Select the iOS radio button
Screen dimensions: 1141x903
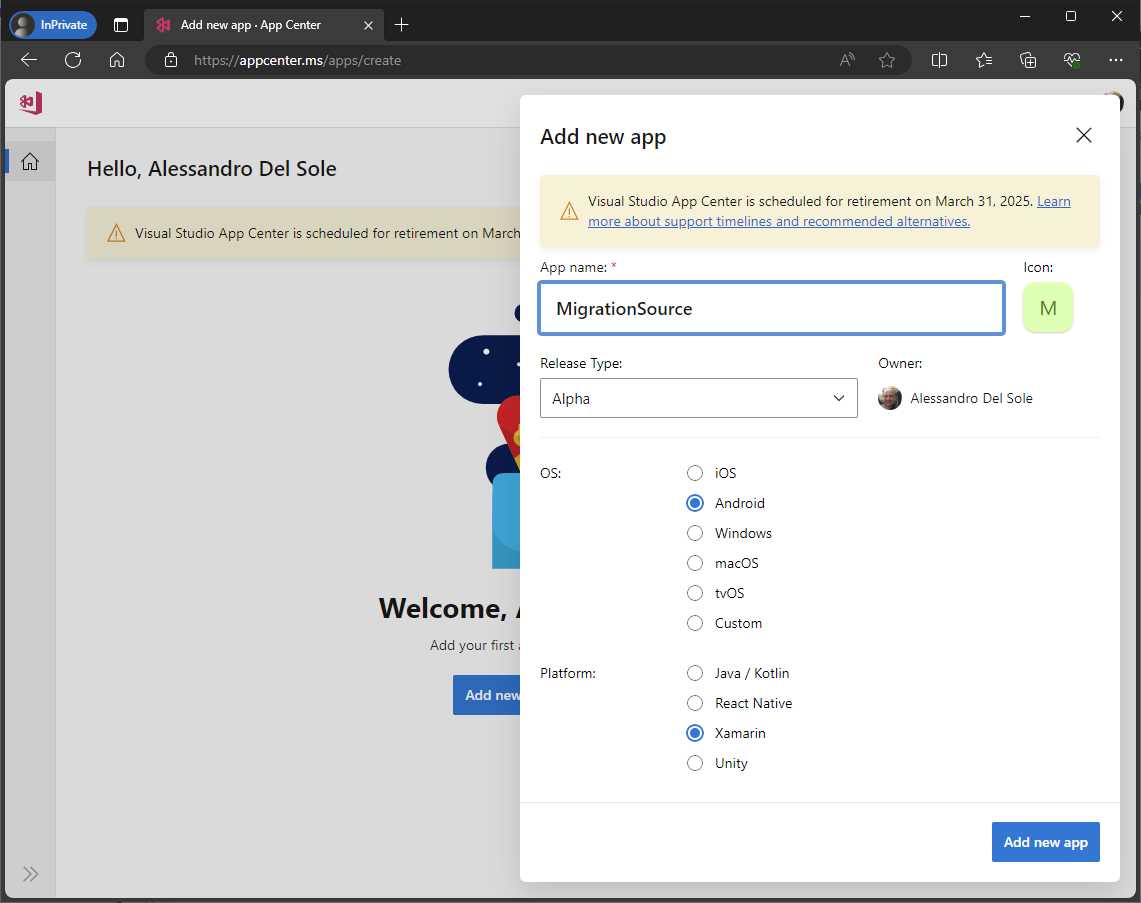(x=695, y=473)
